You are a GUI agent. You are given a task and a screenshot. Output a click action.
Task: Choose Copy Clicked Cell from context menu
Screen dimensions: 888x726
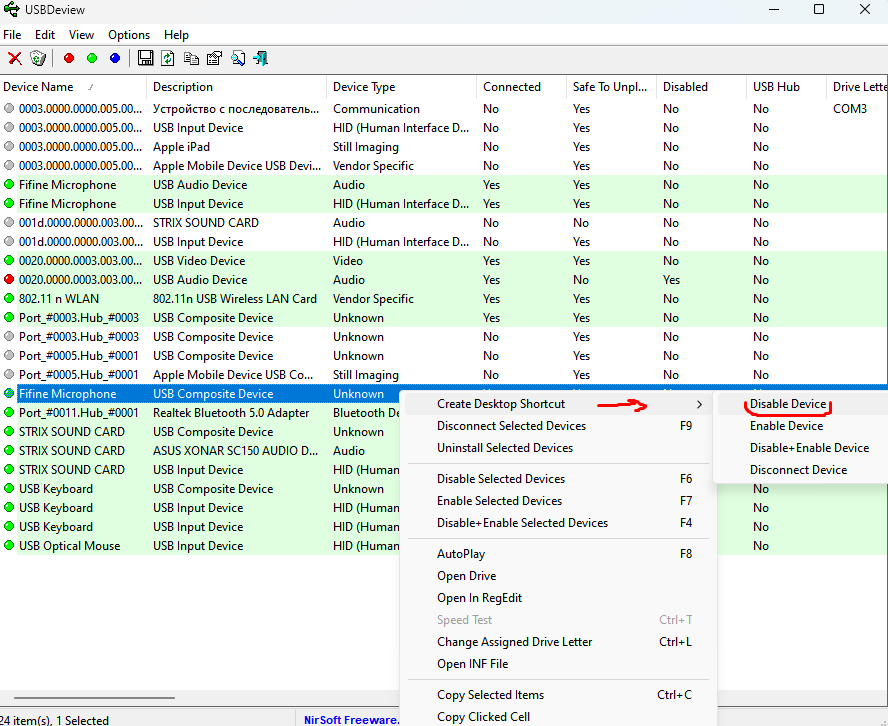point(558,717)
